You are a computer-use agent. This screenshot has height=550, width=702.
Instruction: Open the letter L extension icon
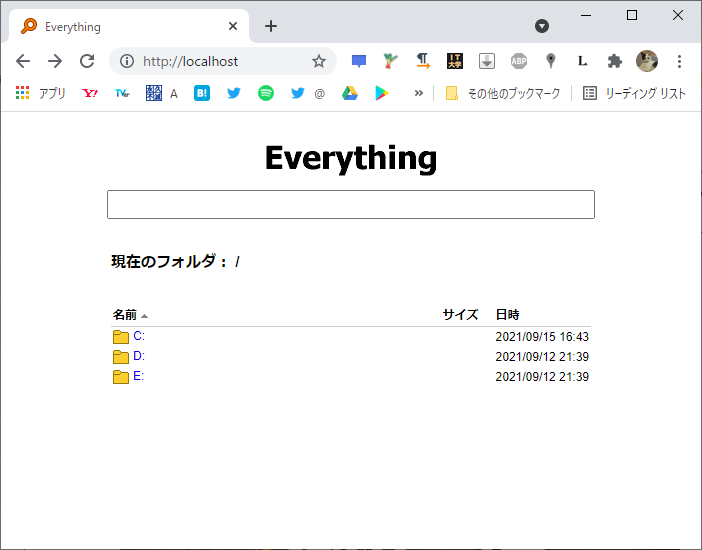coord(582,61)
